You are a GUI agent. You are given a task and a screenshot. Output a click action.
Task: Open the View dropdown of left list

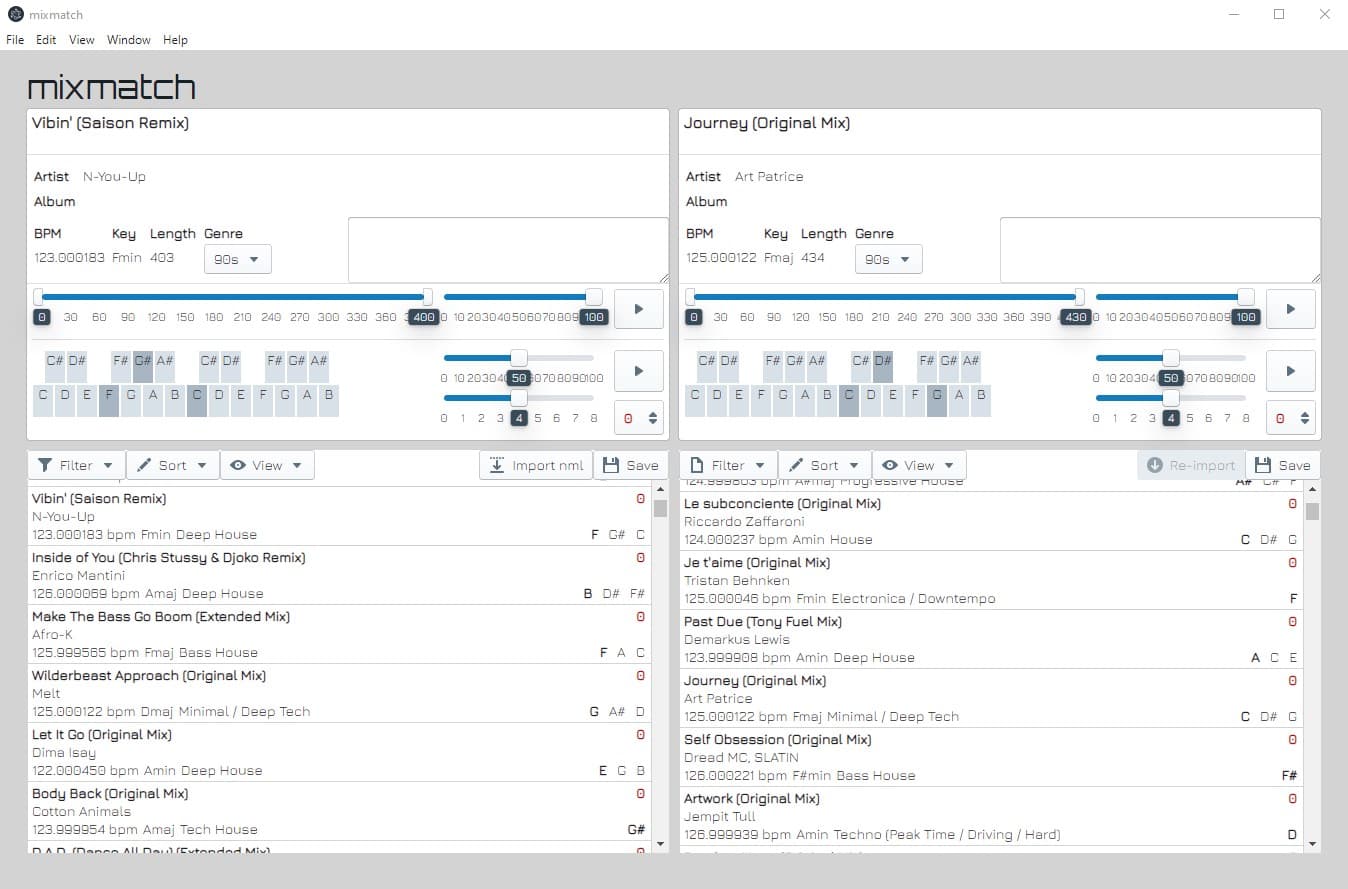267,465
